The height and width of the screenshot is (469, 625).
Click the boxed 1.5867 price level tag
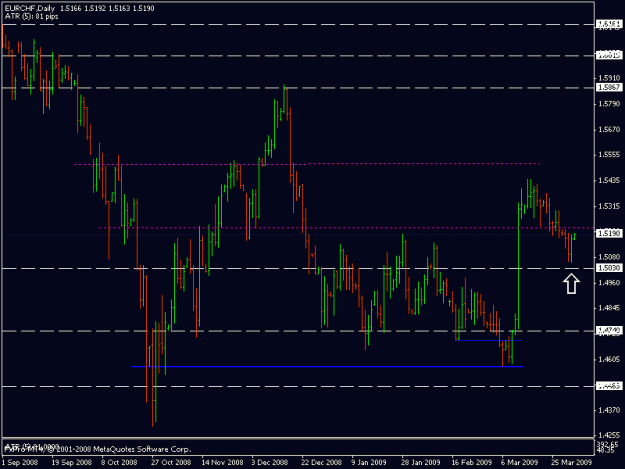609,87
